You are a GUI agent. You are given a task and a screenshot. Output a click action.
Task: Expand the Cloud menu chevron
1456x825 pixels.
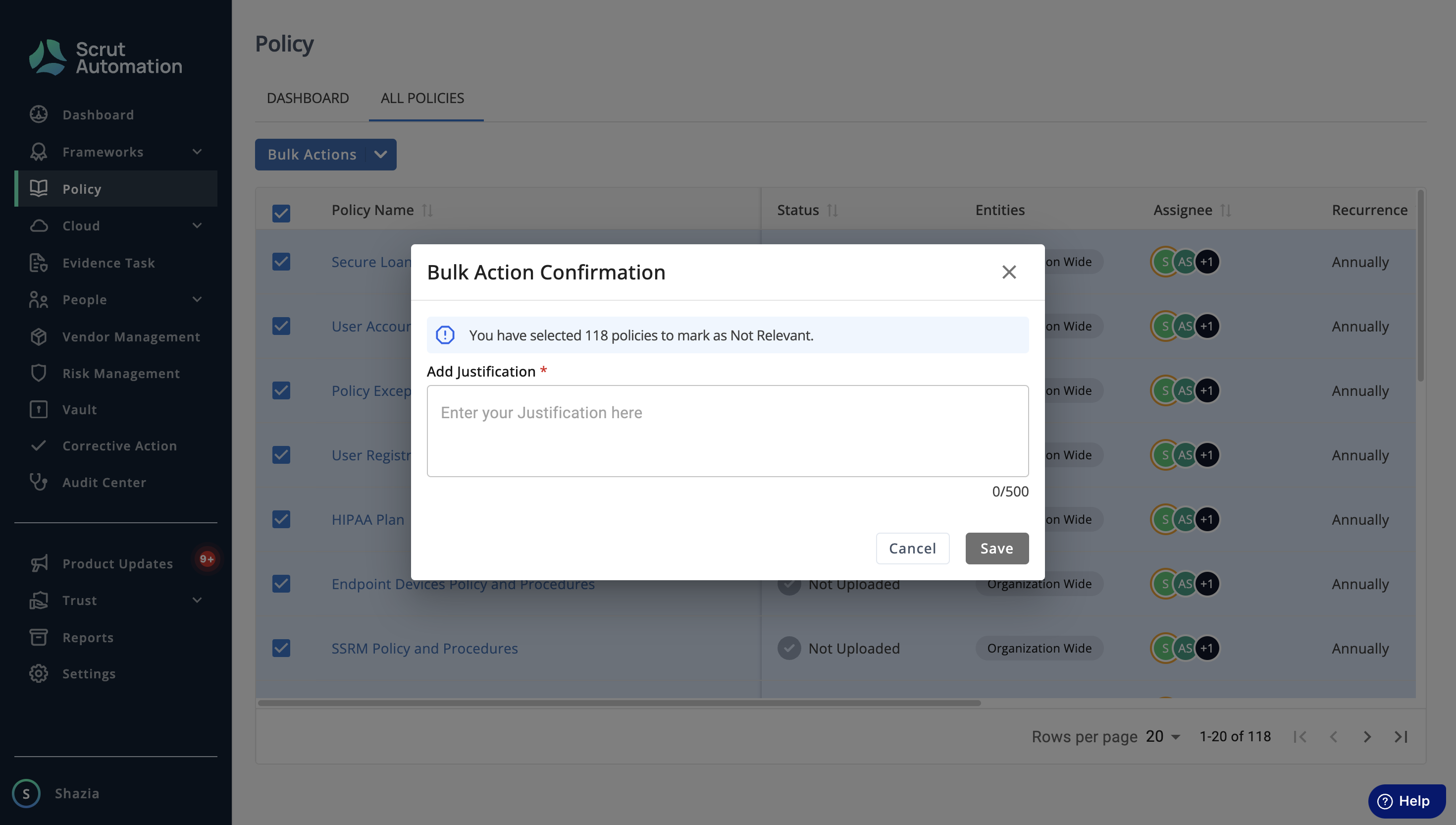point(197,225)
